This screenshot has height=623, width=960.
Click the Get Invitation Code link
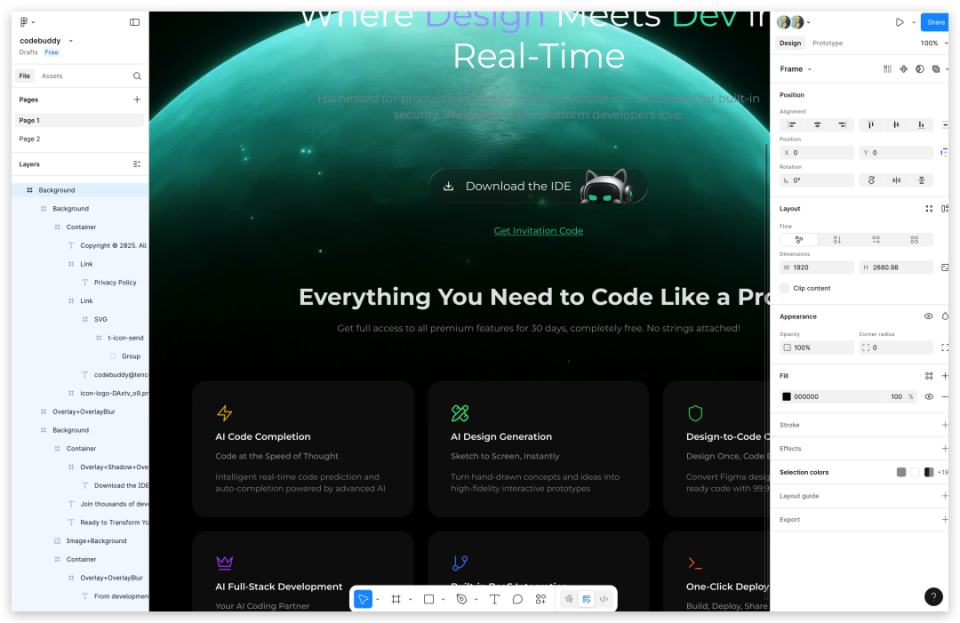(538, 231)
